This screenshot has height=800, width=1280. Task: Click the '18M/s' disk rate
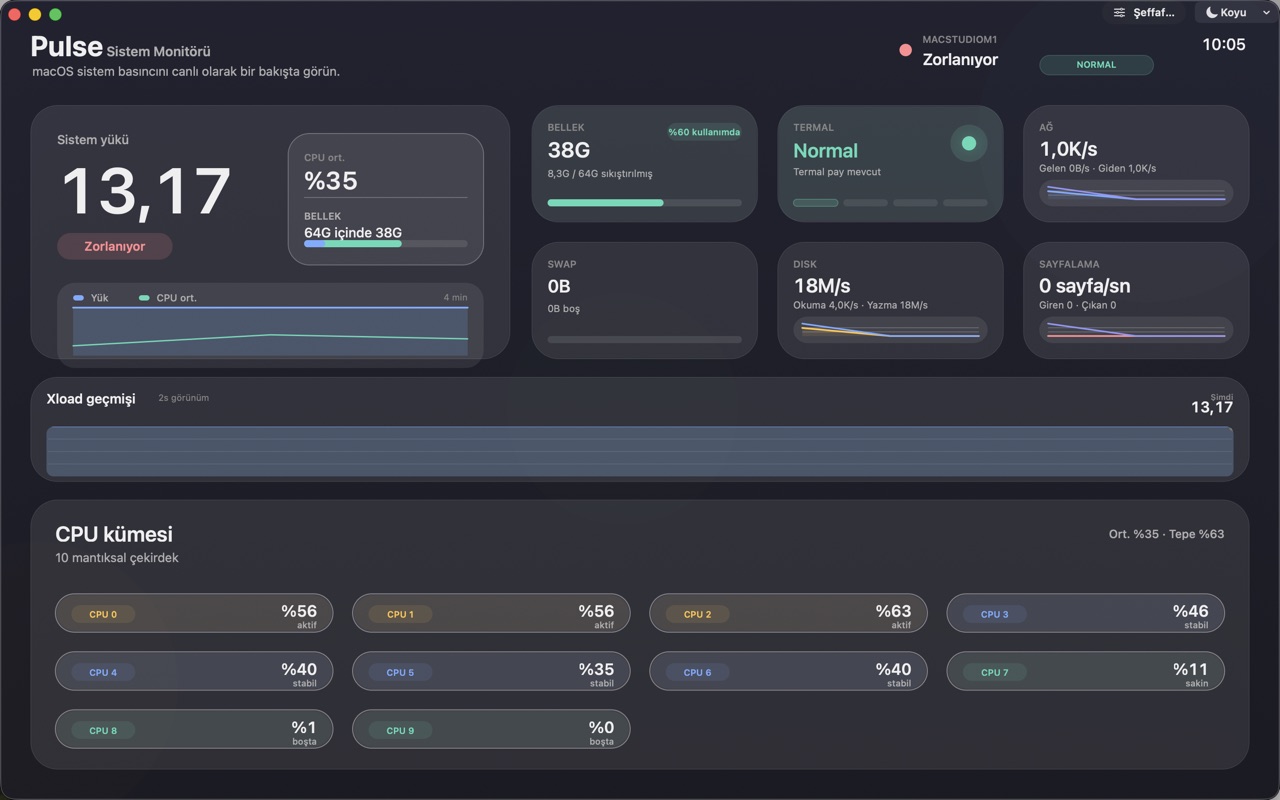[x=822, y=286]
